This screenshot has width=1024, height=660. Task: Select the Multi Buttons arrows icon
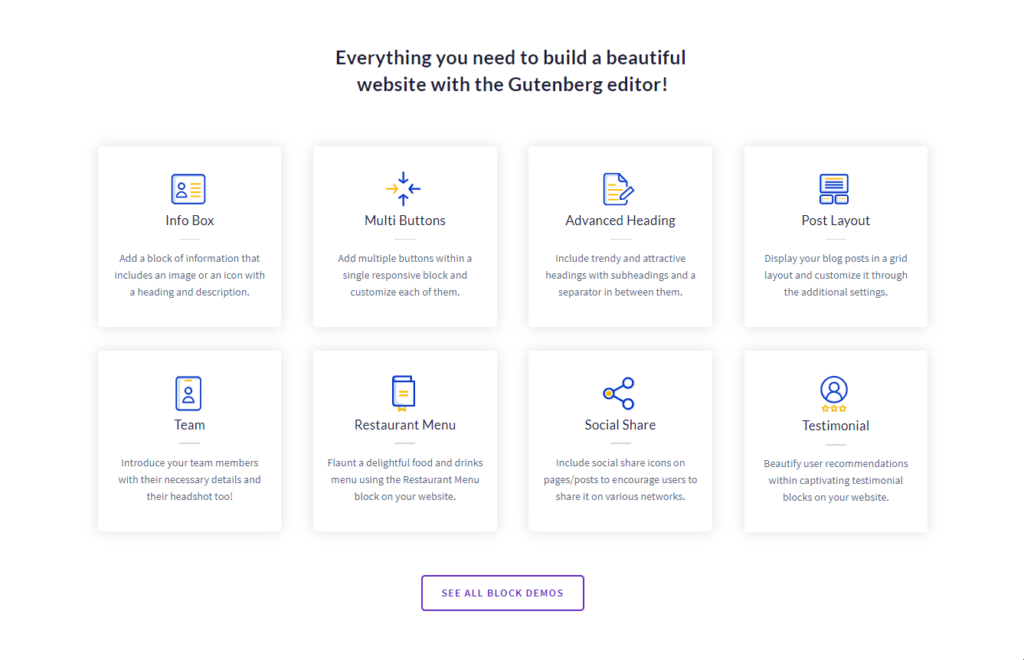pyautogui.click(x=404, y=189)
